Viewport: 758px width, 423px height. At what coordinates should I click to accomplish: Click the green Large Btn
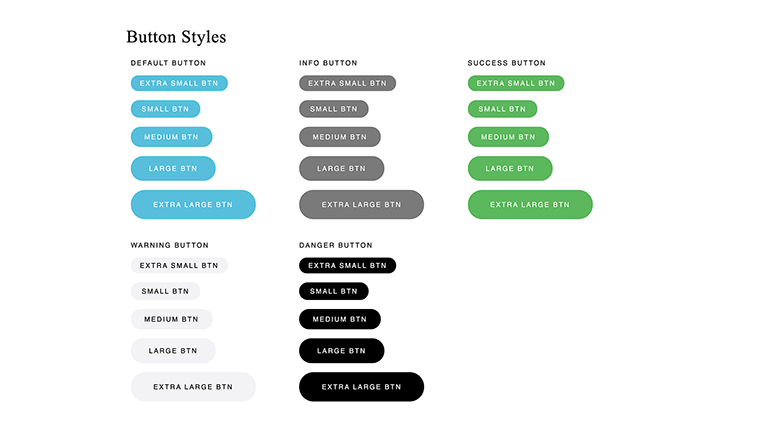pyautogui.click(x=510, y=168)
